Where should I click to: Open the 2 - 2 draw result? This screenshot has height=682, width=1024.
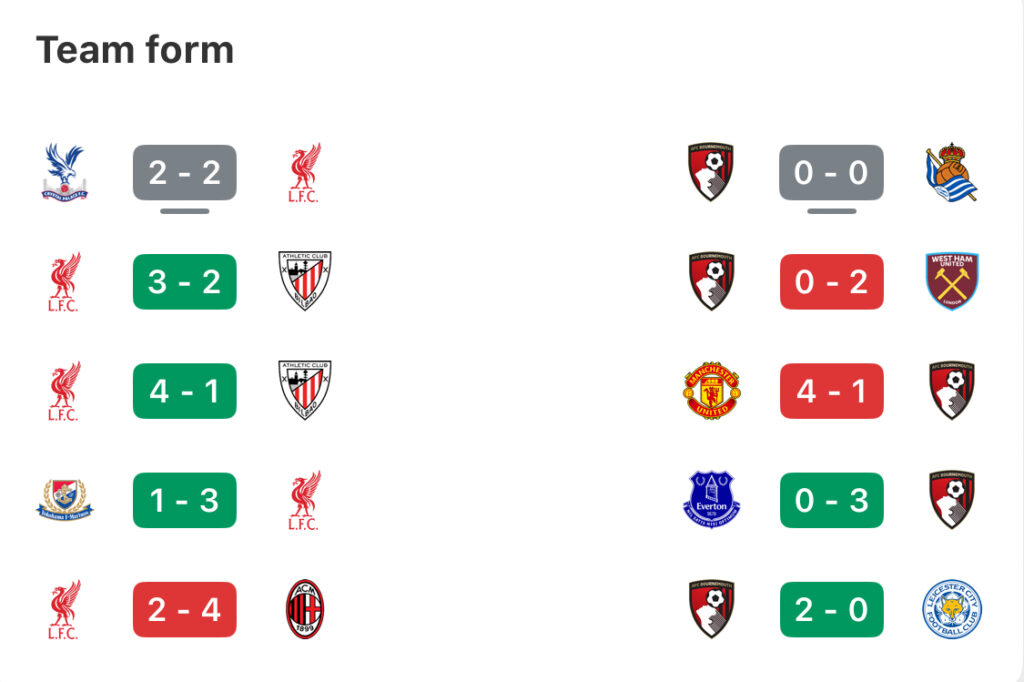pos(185,172)
